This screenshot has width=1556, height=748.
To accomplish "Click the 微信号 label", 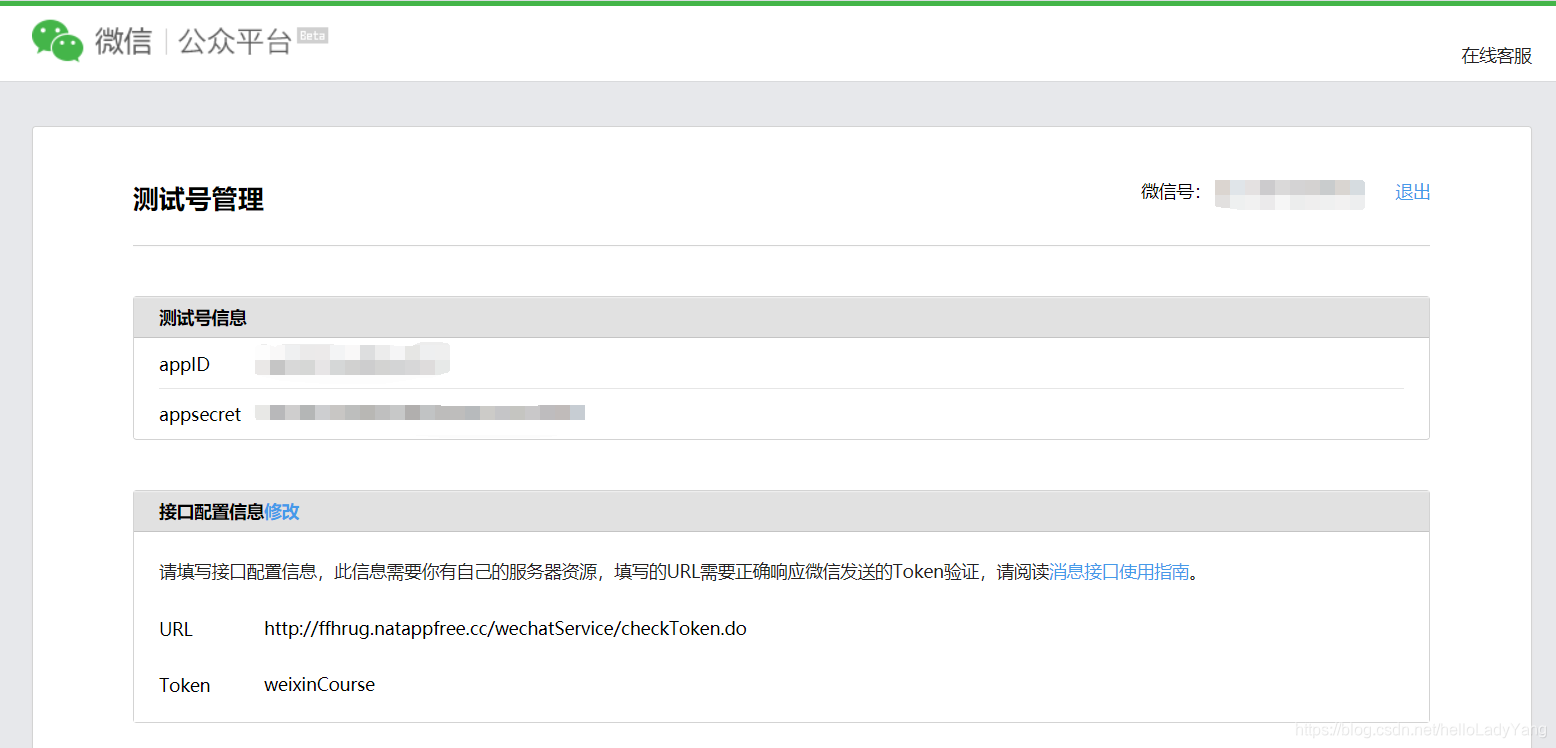I will click(1171, 192).
